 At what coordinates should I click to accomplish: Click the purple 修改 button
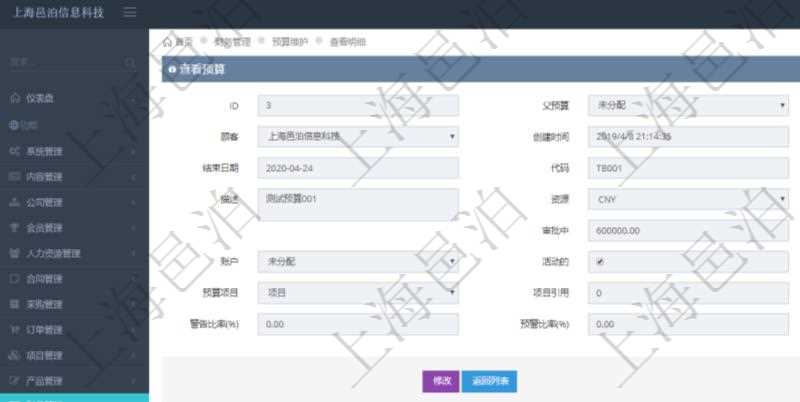pos(440,381)
